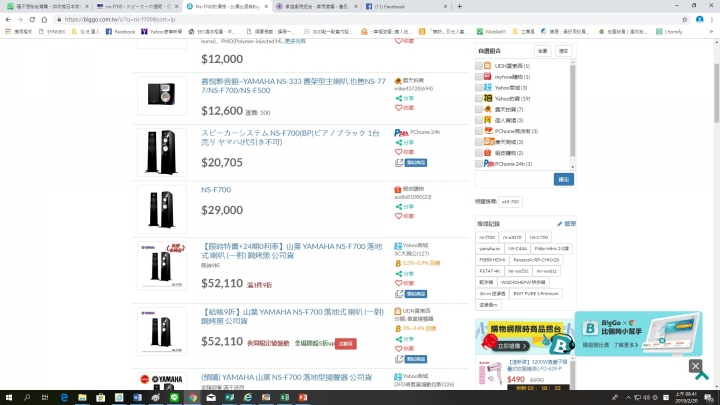Image resolution: width=720 pixels, height=405 pixels.
Task: Check the Yahoo商城 (3) filter checkbox
Action: tap(479, 88)
